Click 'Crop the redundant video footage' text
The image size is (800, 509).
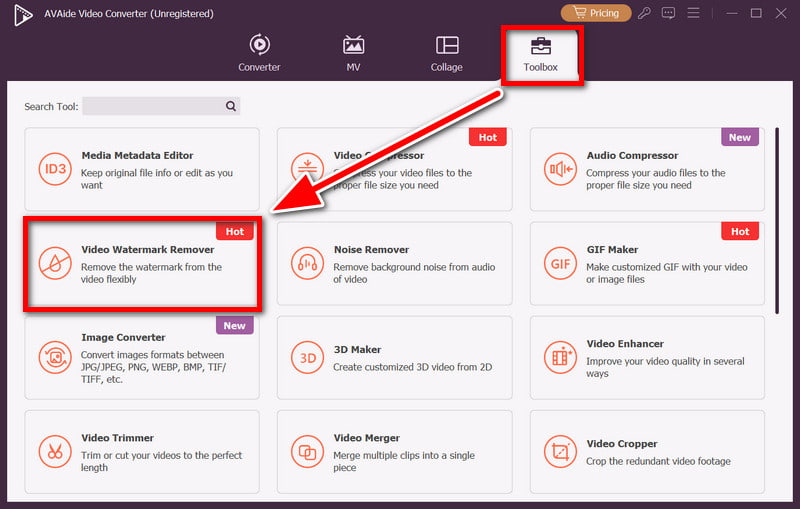pos(658,461)
